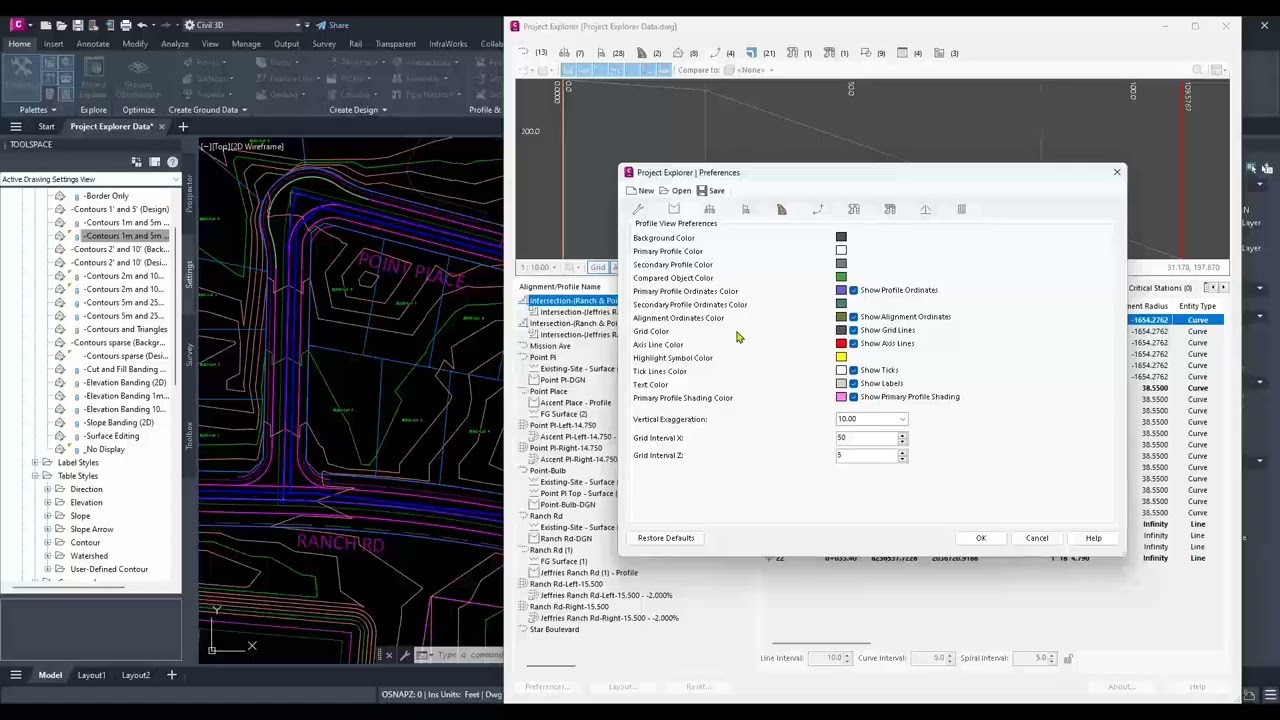1280x720 pixels.
Task: Select the seventh preferences tab icon
Action: (854, 209)
